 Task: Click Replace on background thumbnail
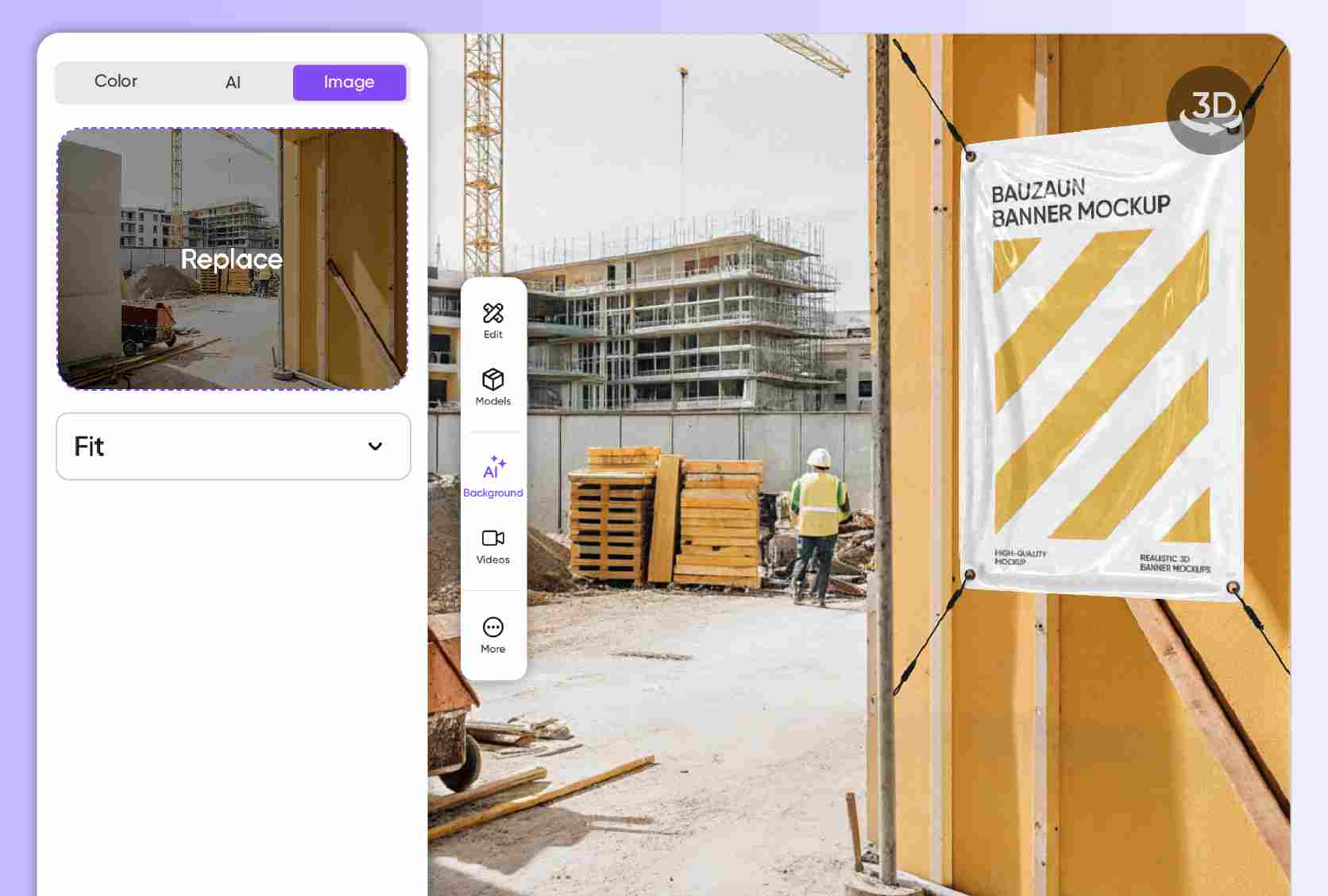coord(231,259)
